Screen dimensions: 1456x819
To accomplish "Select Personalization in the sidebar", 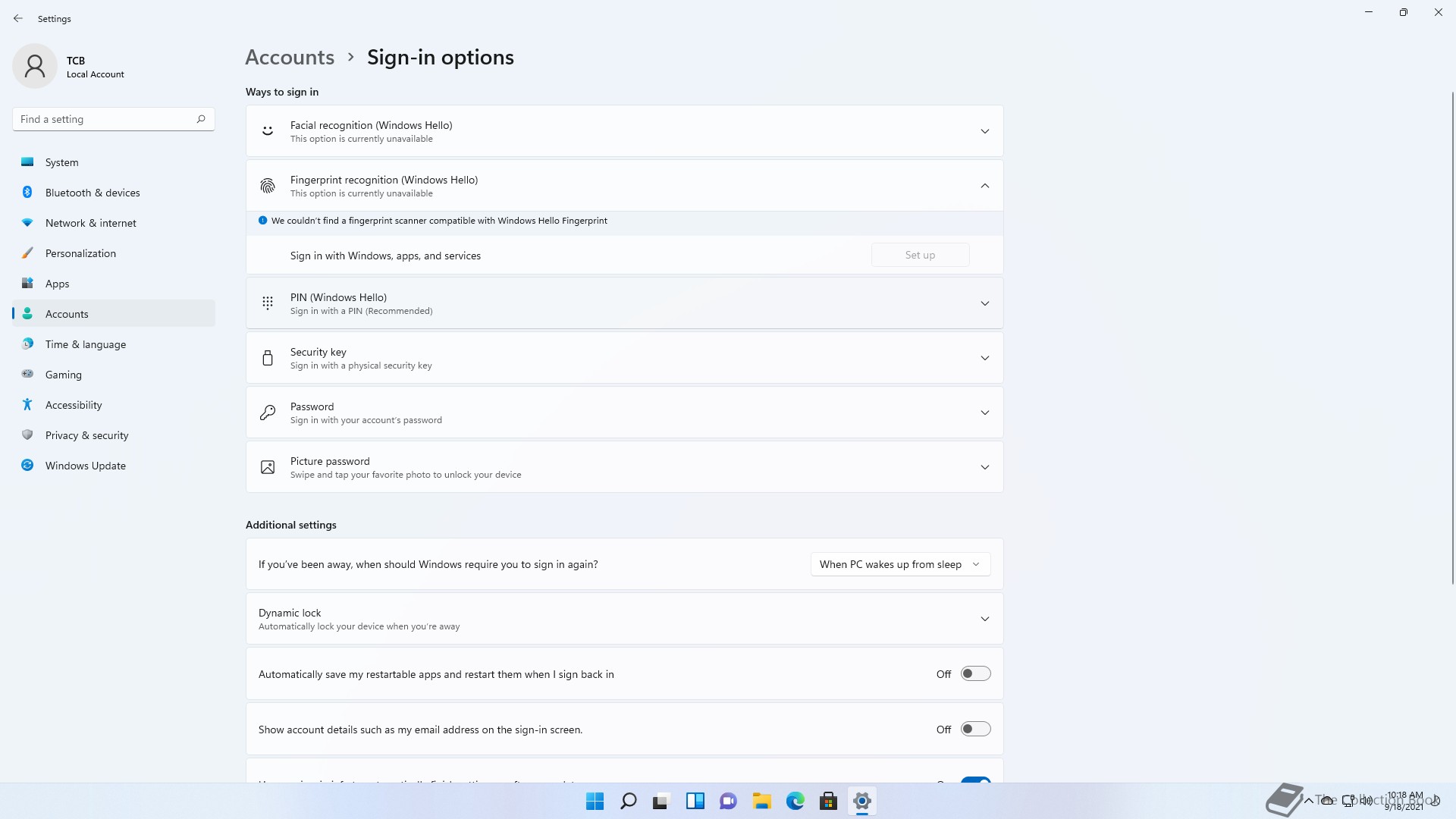I will click(x=114, y=253).
